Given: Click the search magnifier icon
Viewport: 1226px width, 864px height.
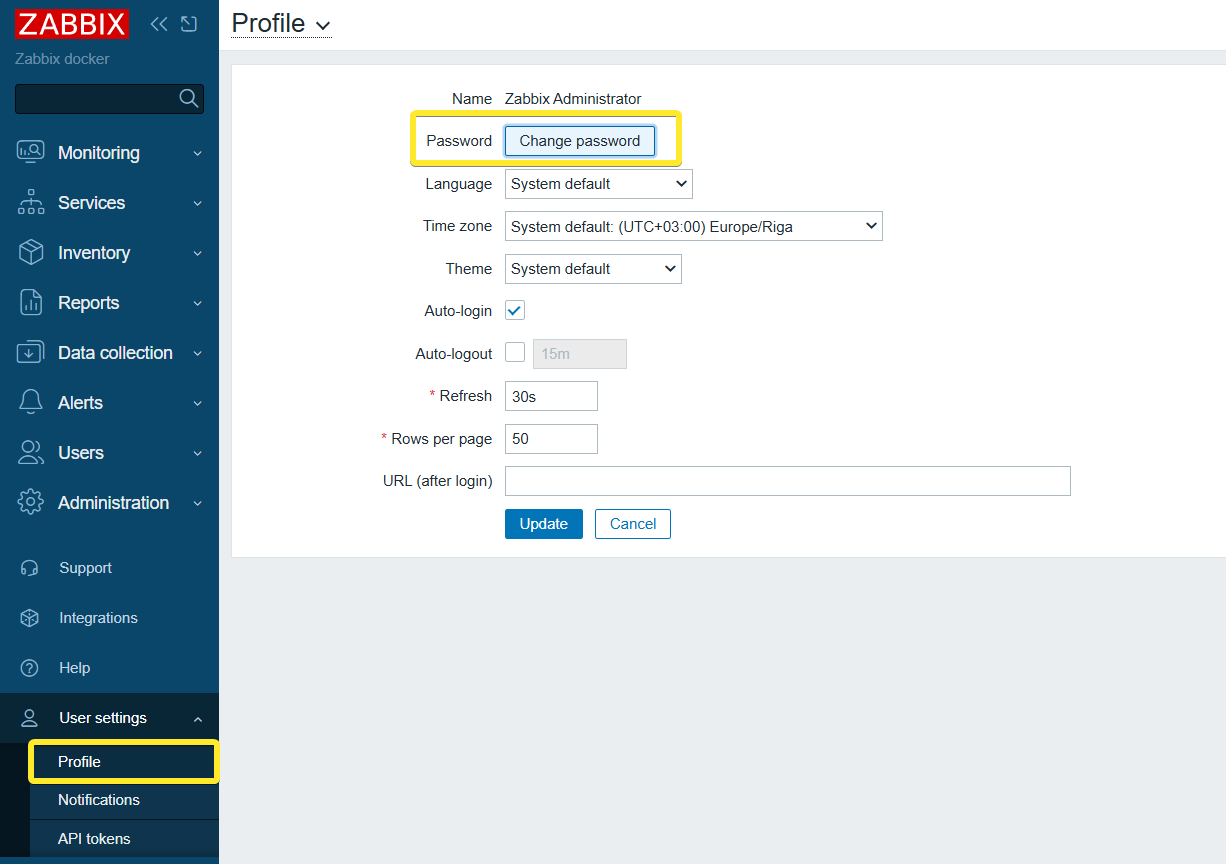Looking at the screenshot, I should [188, 98].
